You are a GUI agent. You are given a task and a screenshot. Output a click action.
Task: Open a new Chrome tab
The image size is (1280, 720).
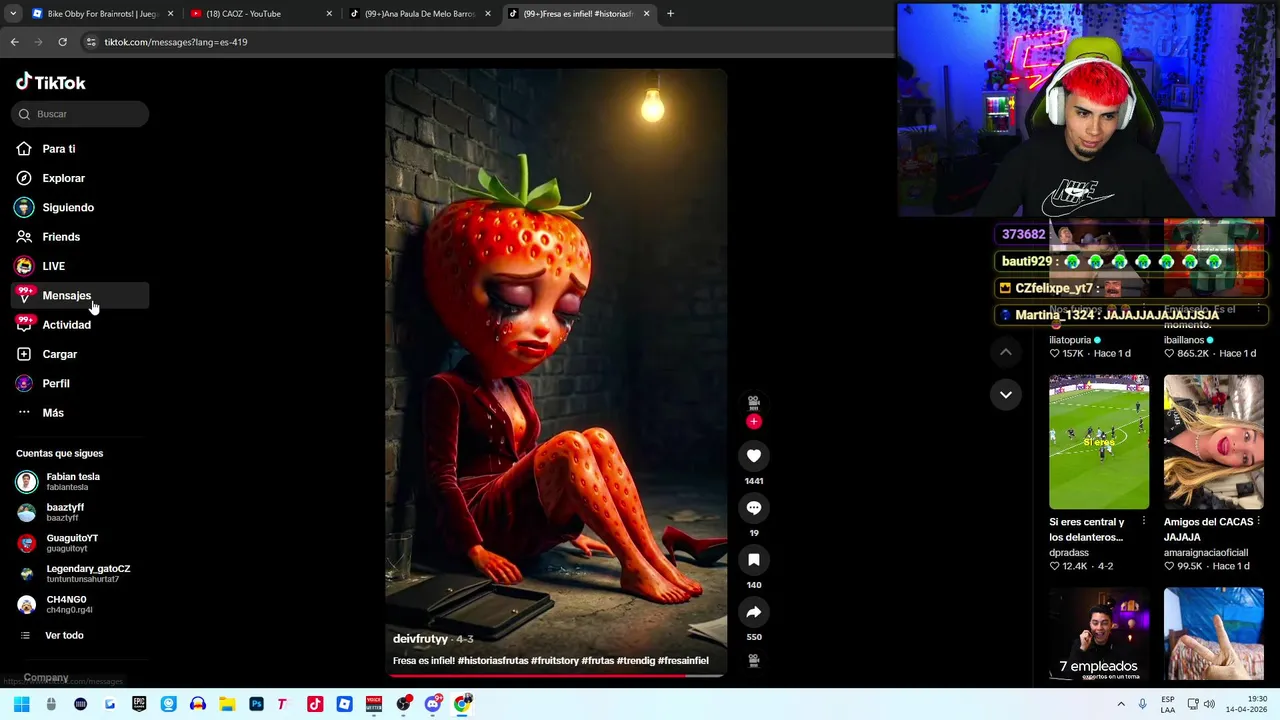coord(670,14)
